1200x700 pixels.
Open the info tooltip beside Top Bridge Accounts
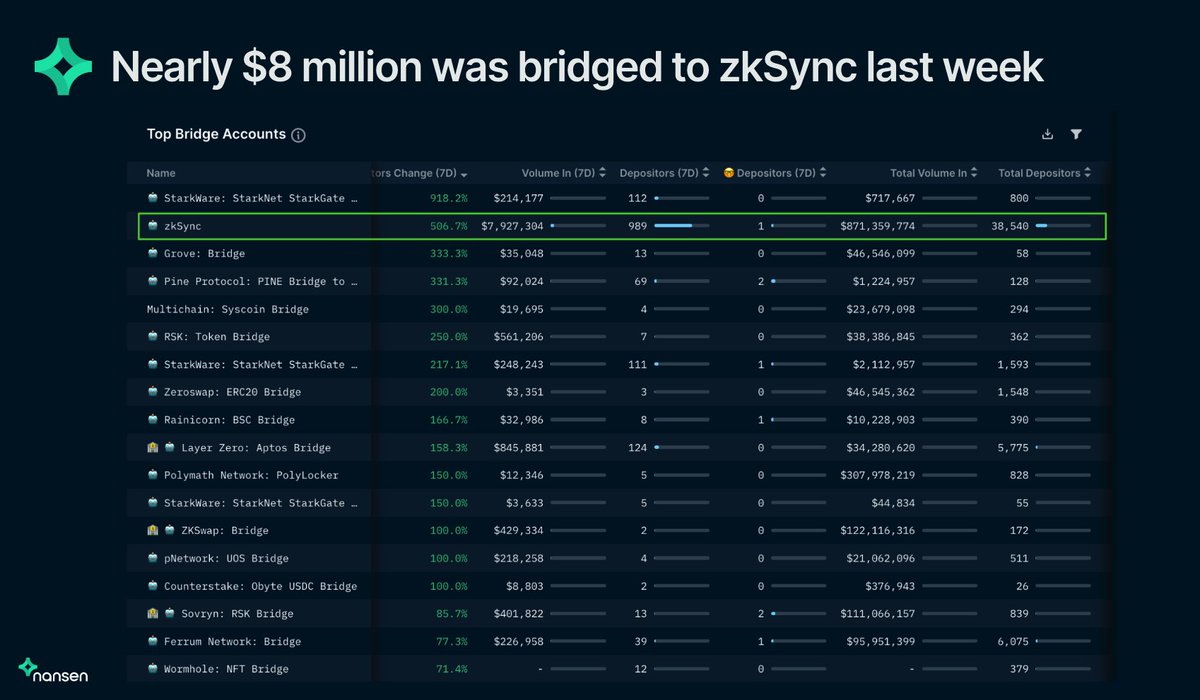click(x=298, y=134)
